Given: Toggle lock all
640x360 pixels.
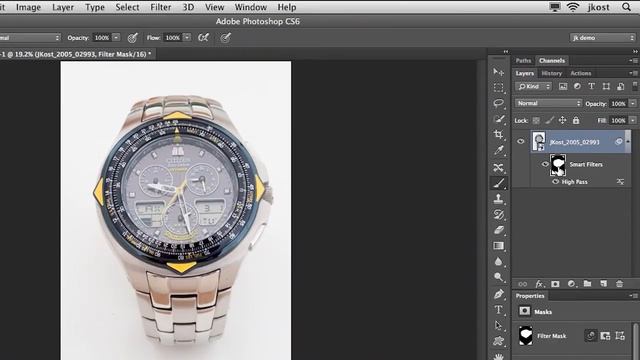Looking at the screenshot, I should [576, 120].
